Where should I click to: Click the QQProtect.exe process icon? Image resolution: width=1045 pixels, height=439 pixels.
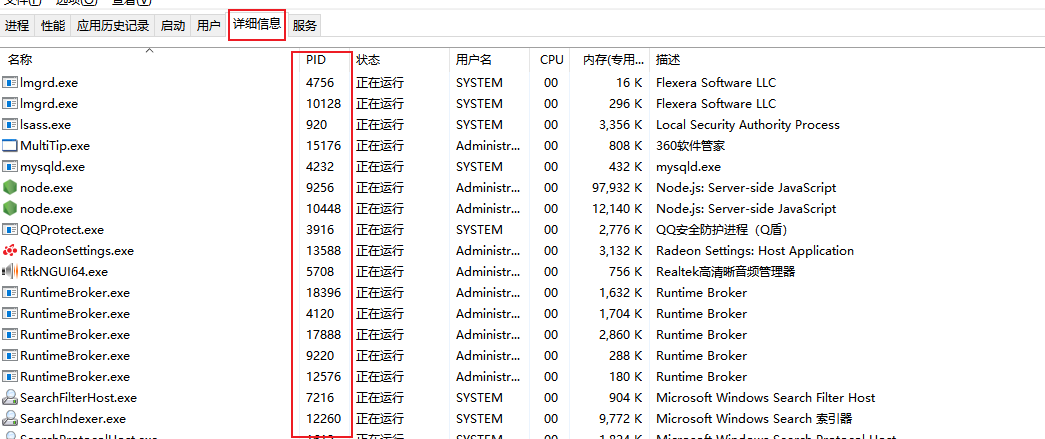9,230
